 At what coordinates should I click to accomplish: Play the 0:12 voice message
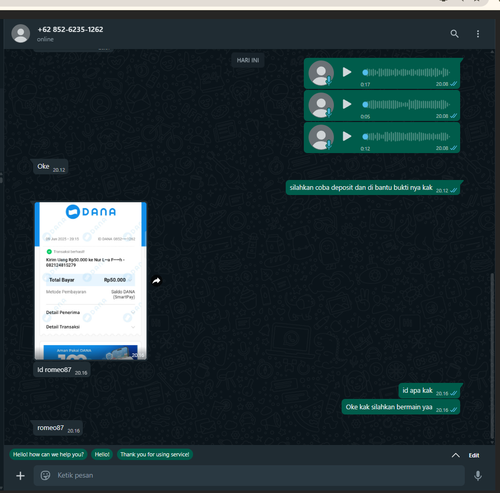click(x=347, y=136)
